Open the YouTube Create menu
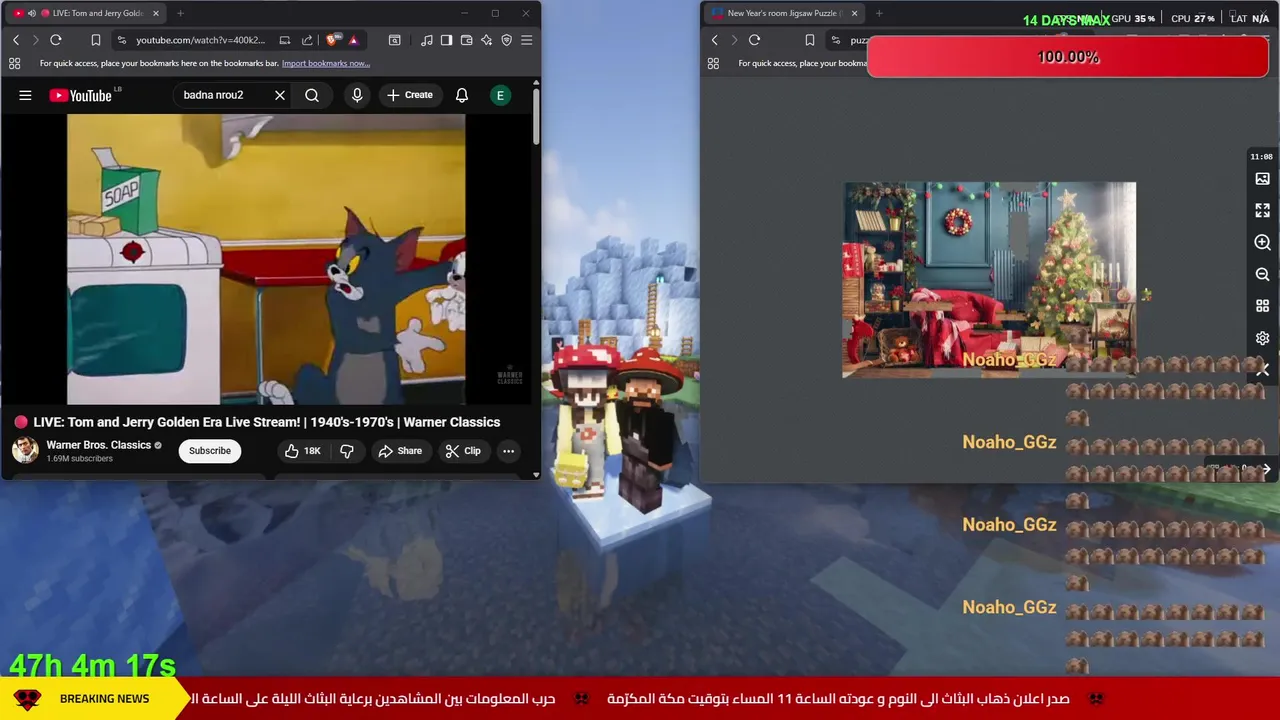1280x720 pixels. coord(410,95)
